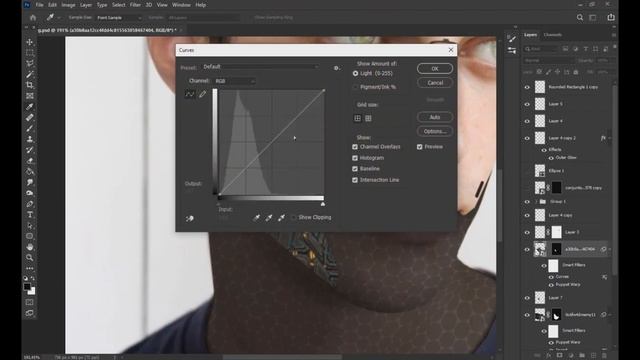The image size is (640, 360).
Task: Collapse effects on Layer 4 copy 2
Action: (610, 138)
